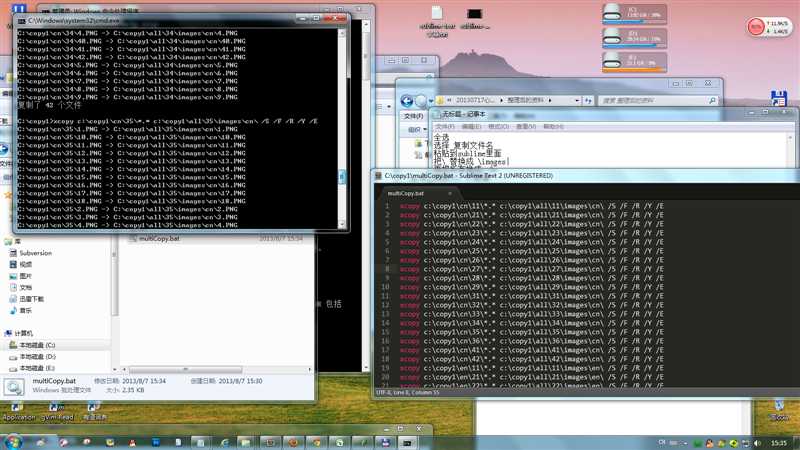Open Notepad 查看(V) menu
The width and height of the screenshot is (800, 450).
click(526, 126)
